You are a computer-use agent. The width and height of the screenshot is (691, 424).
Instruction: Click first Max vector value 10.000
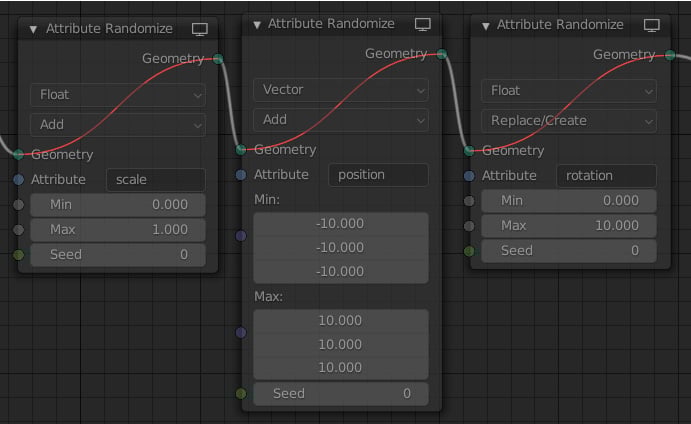pos(341,321)
